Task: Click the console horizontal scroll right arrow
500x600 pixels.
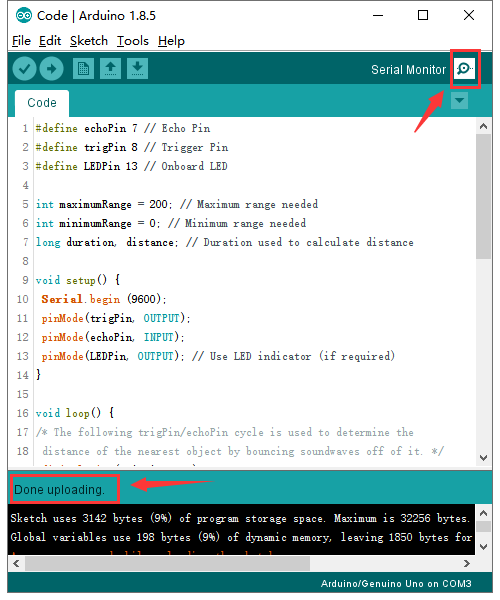Action: (467, 563)
